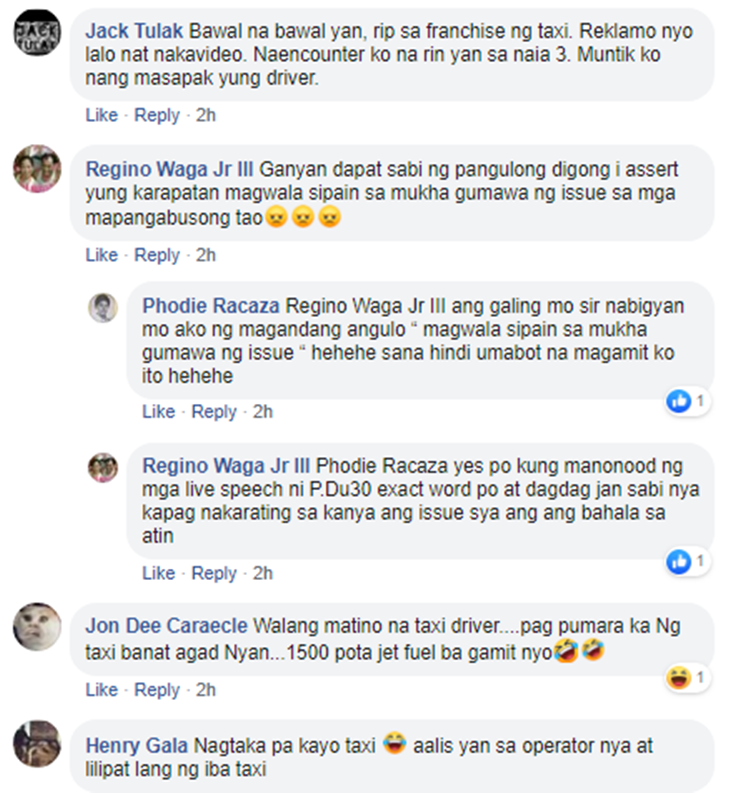Open Jon Dee Caraecle's avatar picture

37,626
